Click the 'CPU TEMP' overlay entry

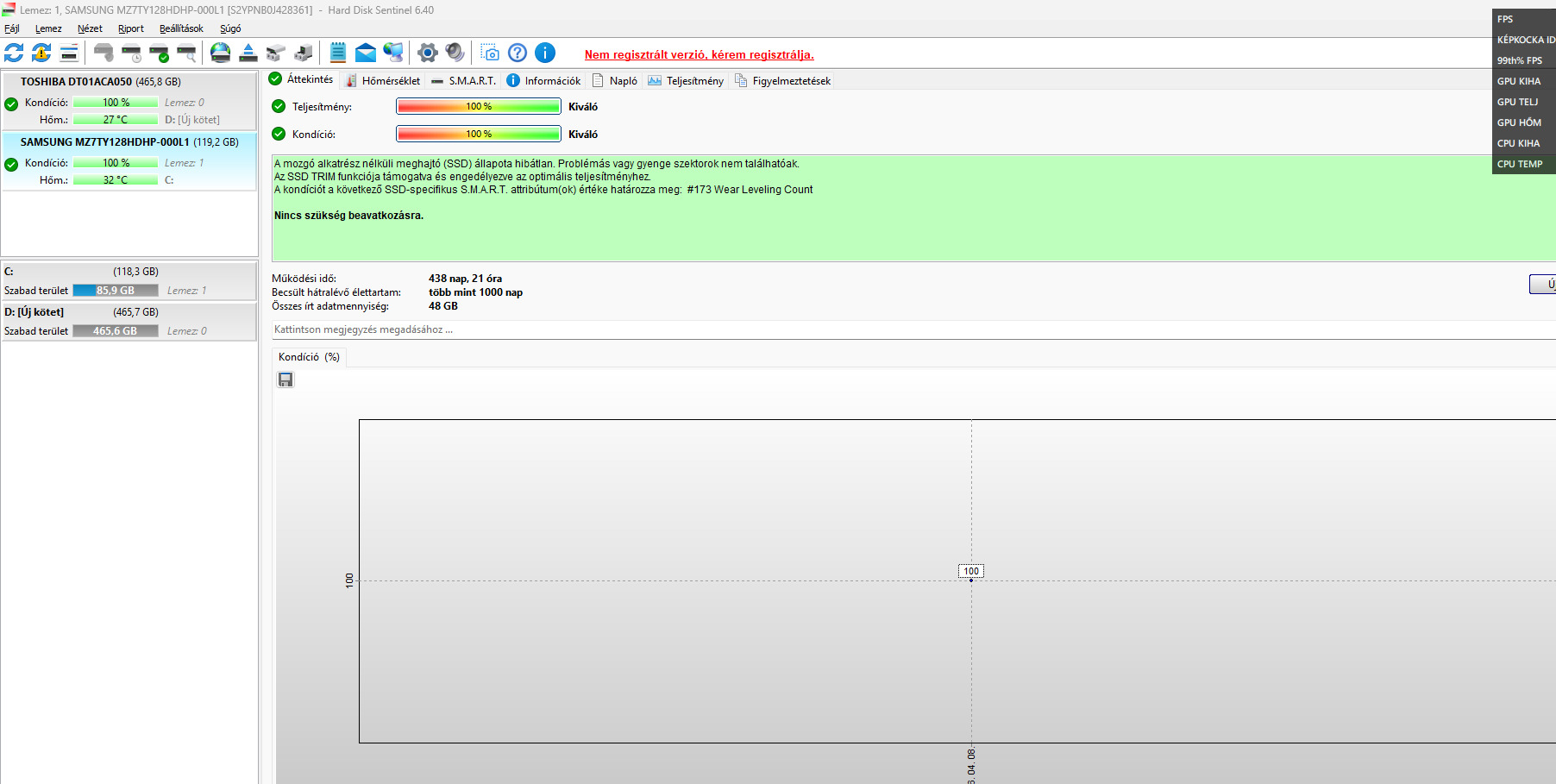click(x=1520, y=164)
